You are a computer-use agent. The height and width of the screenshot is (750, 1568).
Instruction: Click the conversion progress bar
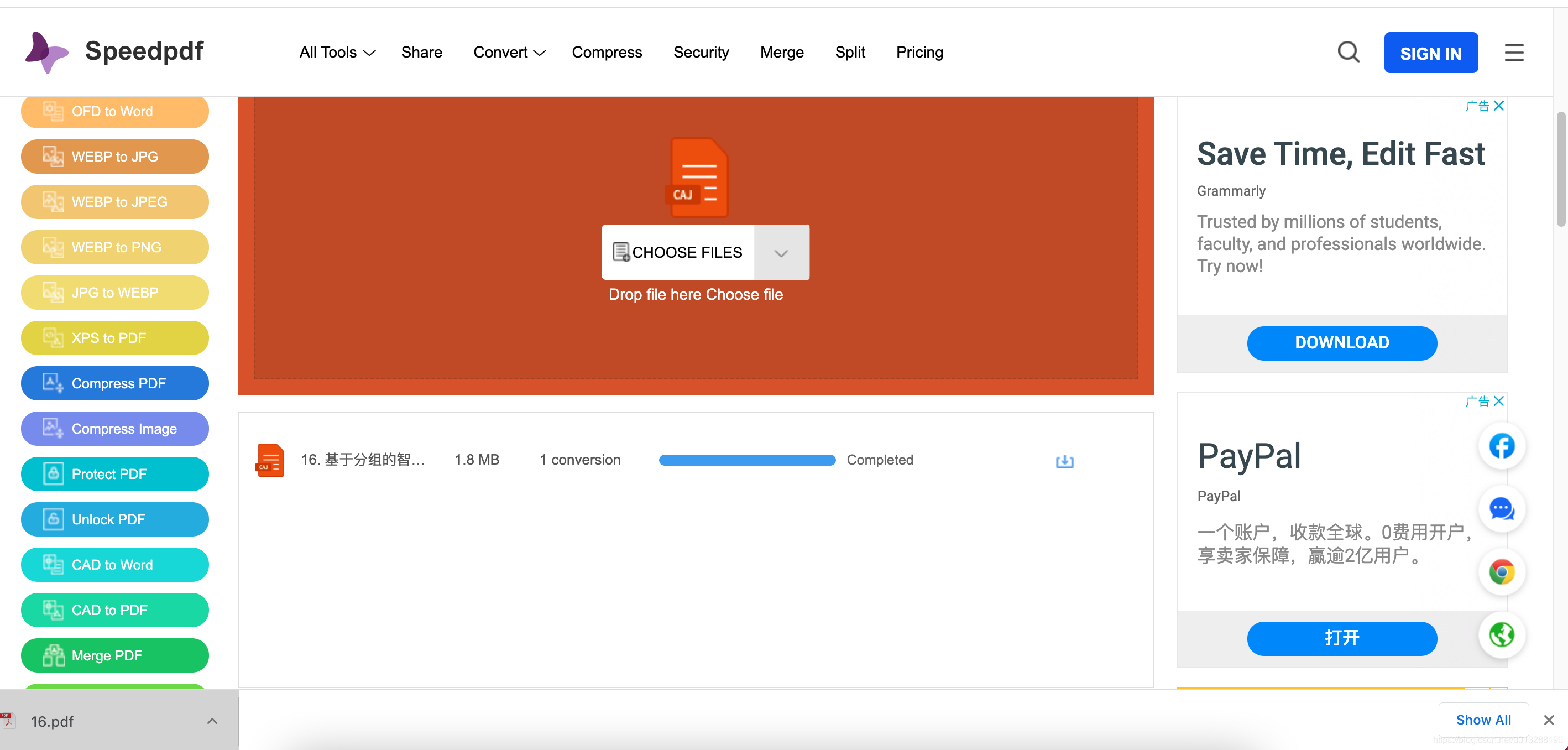[747, 460]
